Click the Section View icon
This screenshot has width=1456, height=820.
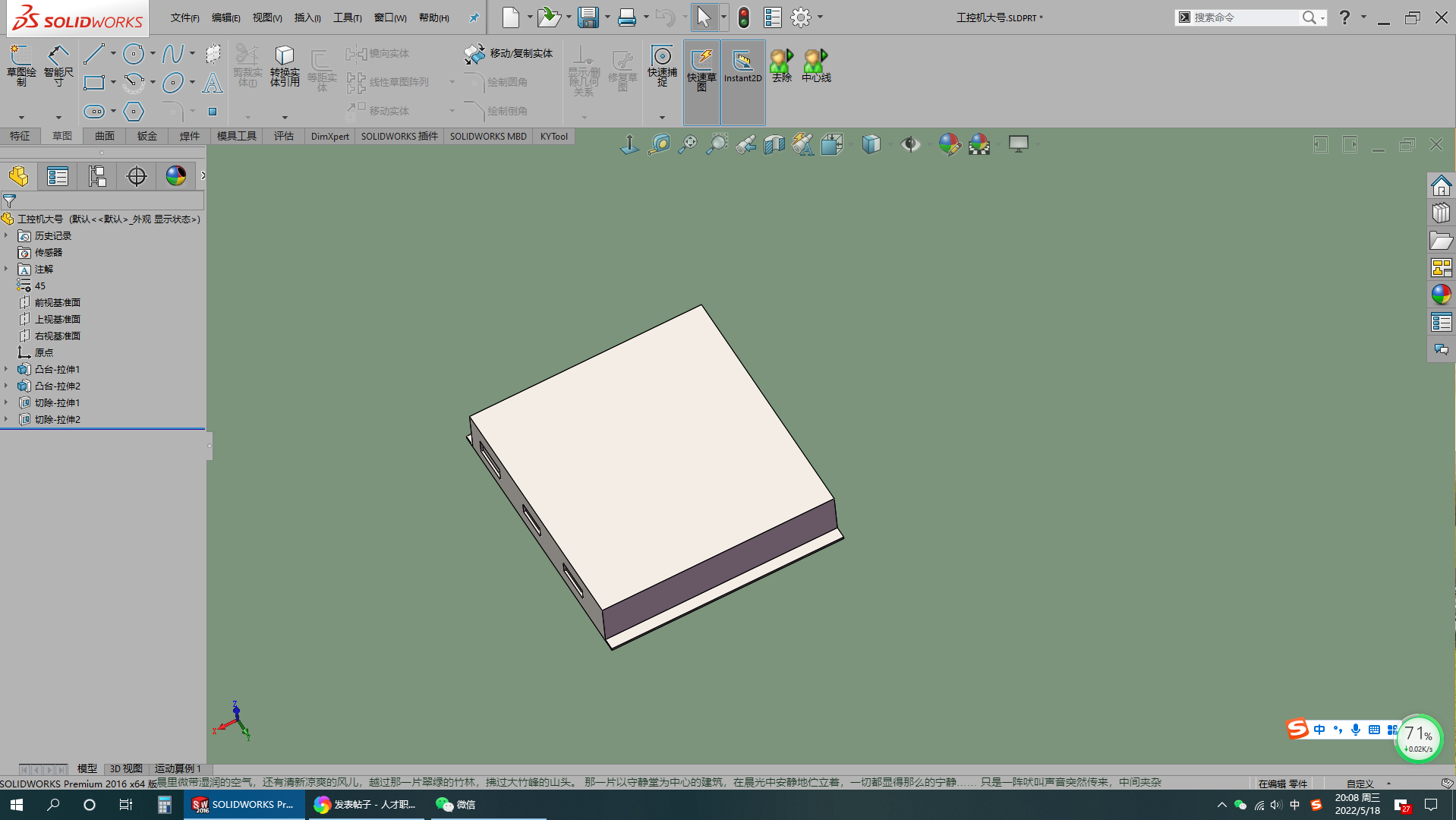tap(774, 144)
